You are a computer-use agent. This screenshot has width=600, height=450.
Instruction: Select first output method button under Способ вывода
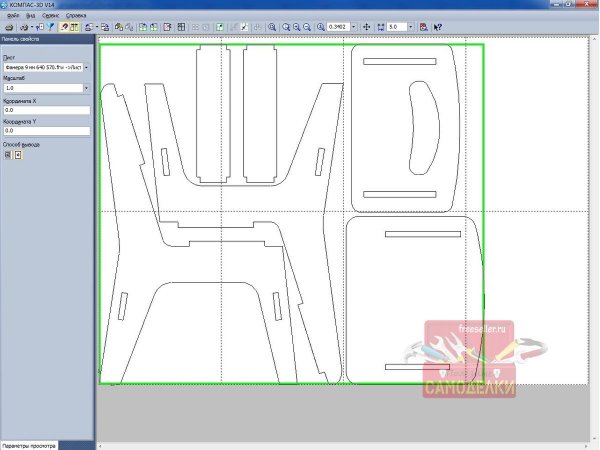(8, 154)
